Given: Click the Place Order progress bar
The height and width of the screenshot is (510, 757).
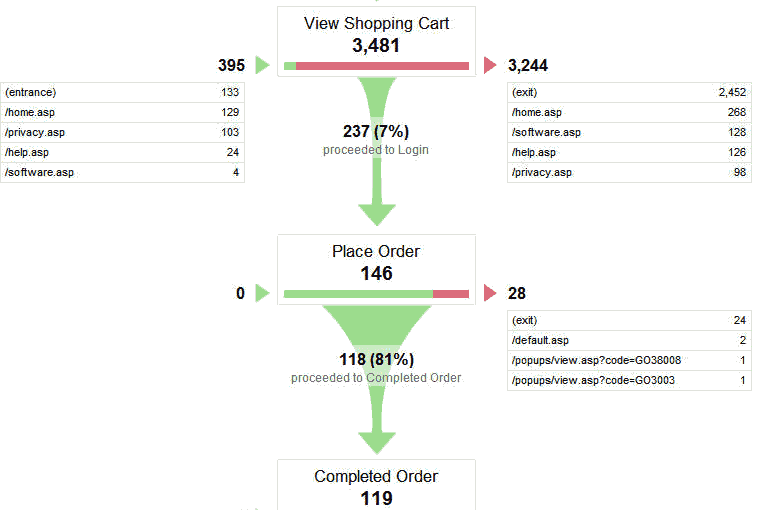Looking at the screenshot, I should click(x=376, y=293).
